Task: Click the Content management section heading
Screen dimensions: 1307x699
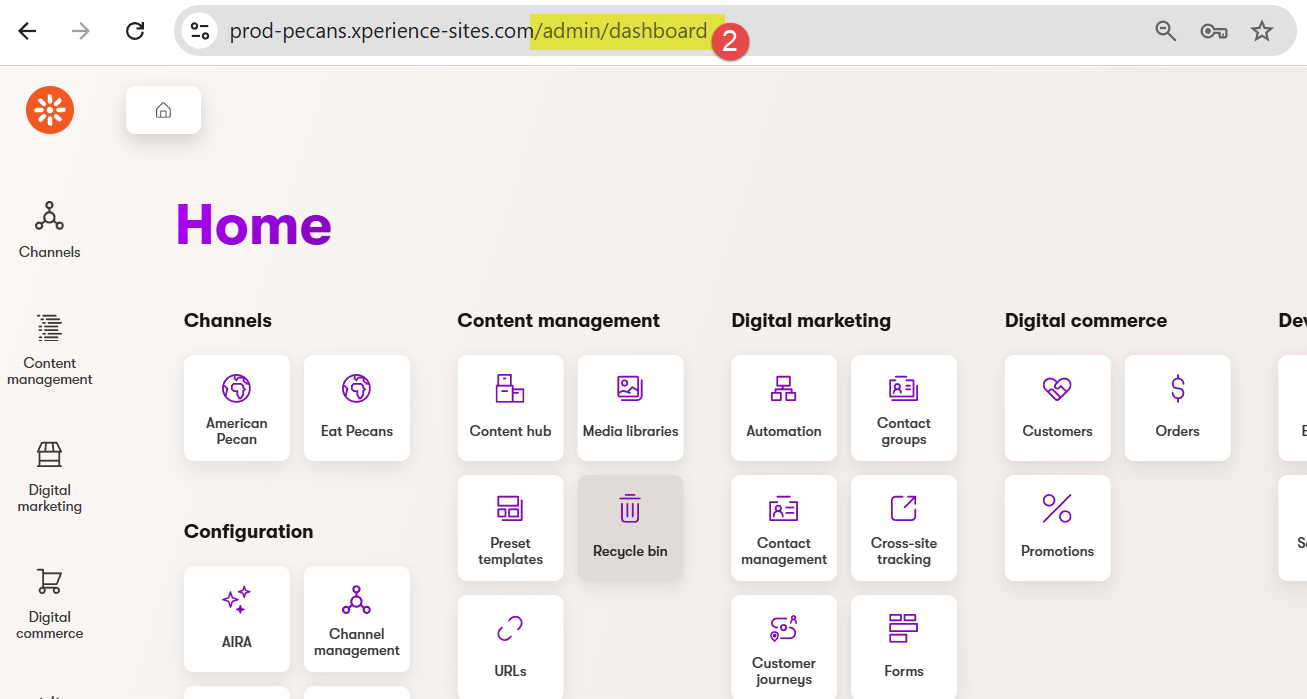Action: (559, 321)
